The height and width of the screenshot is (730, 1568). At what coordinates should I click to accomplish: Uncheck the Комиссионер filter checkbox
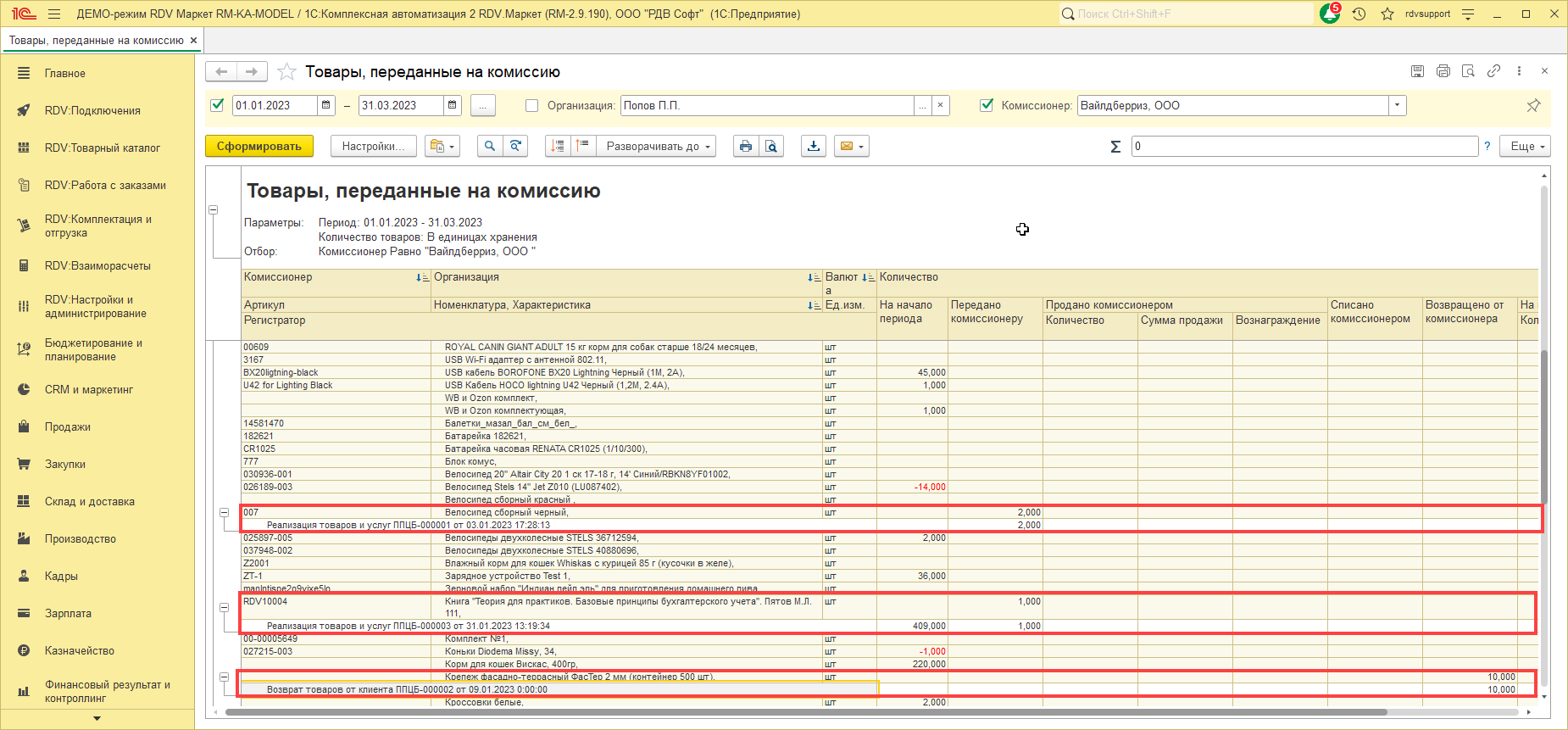coord(987,105)
